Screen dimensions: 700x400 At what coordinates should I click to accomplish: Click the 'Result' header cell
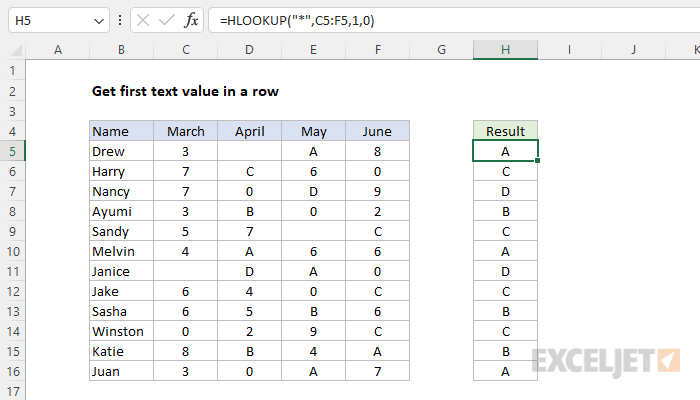click(505, 131)
